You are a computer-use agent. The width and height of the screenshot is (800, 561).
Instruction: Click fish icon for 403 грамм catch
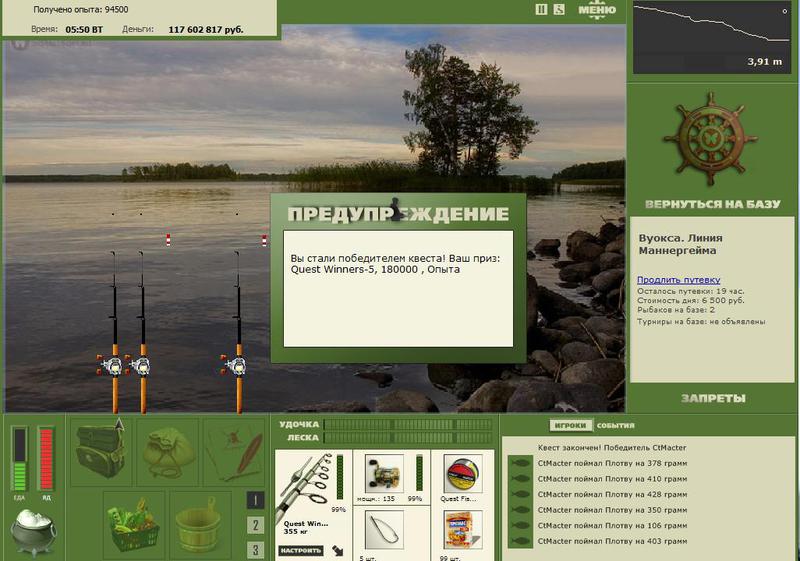(521, 541)
